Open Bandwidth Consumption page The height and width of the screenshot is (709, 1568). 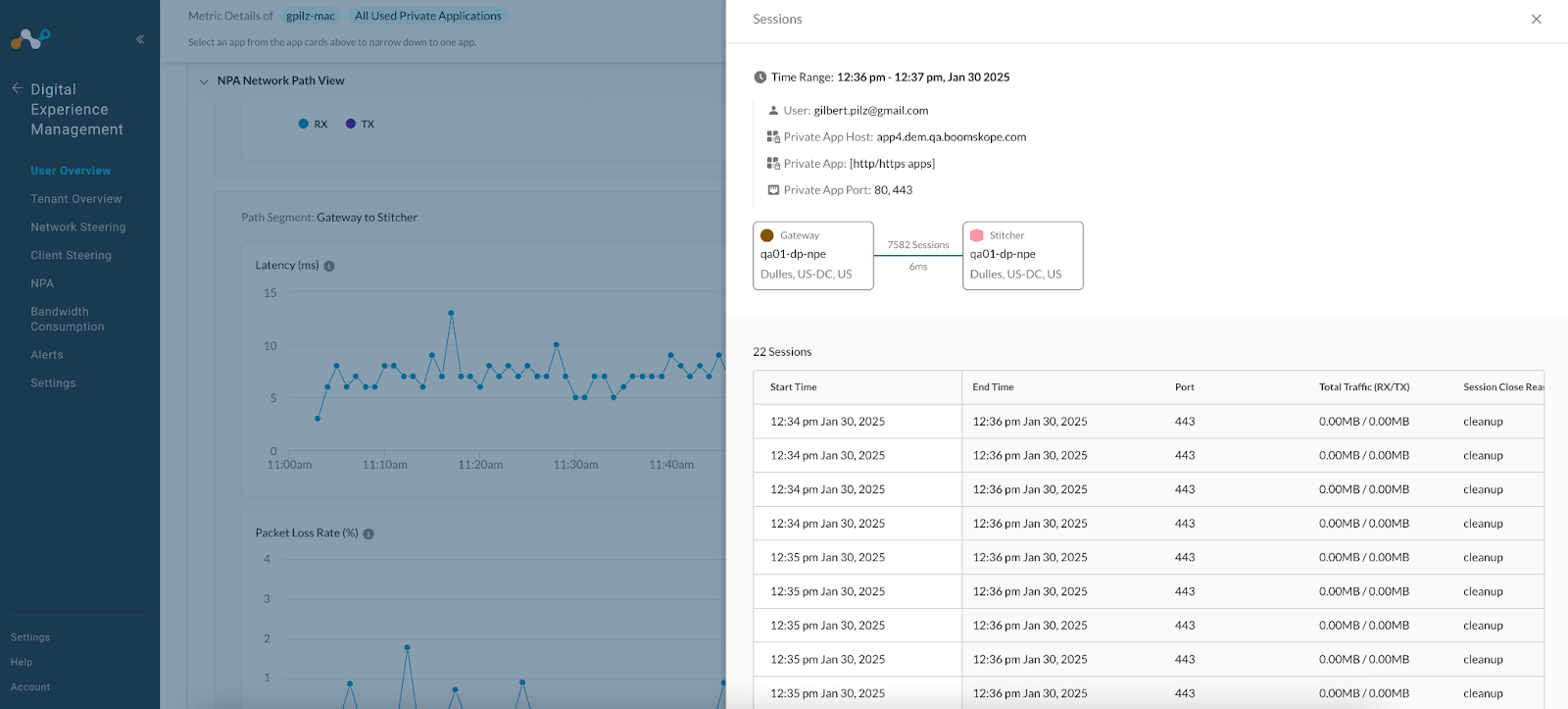68,320
